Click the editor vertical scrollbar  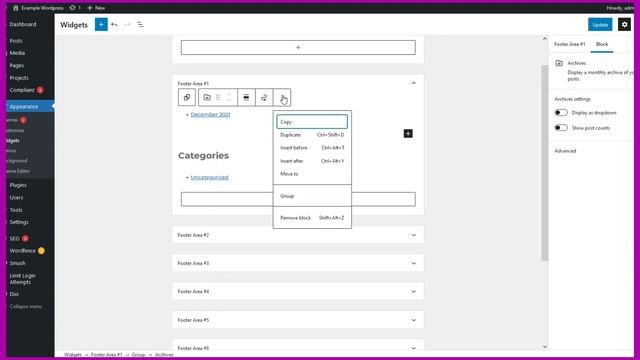point(544,163)
